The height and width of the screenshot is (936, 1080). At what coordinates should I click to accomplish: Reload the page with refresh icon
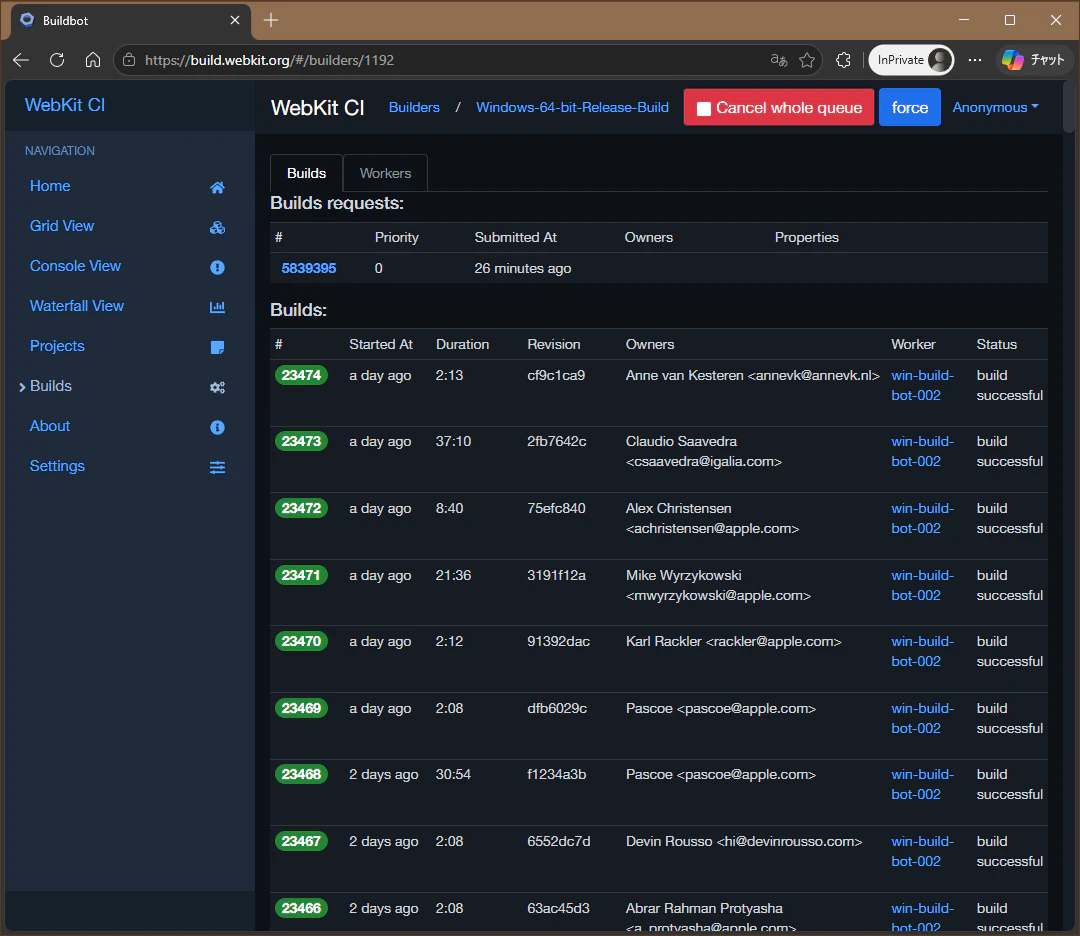click(x=57, y=60)
